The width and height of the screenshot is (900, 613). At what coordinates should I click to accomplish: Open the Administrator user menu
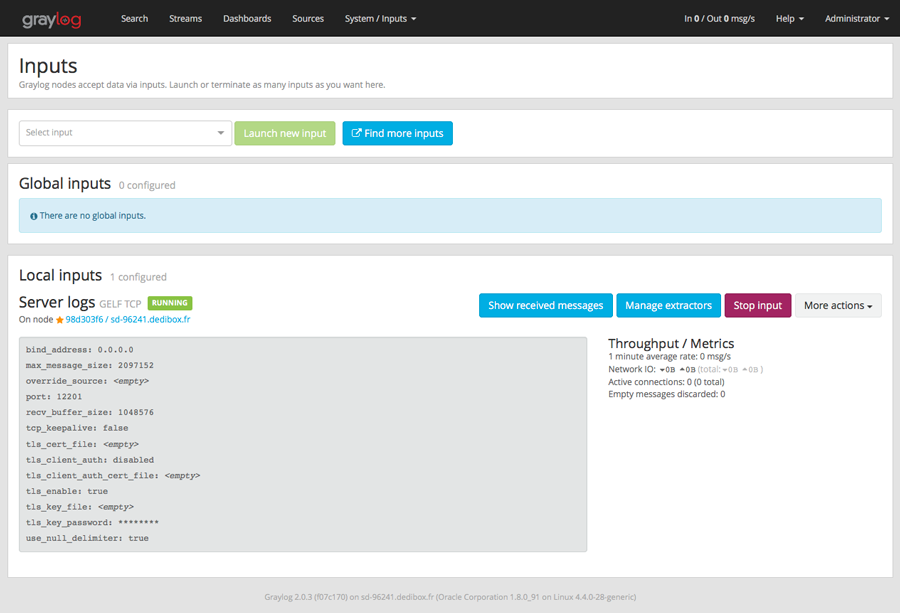856,18
